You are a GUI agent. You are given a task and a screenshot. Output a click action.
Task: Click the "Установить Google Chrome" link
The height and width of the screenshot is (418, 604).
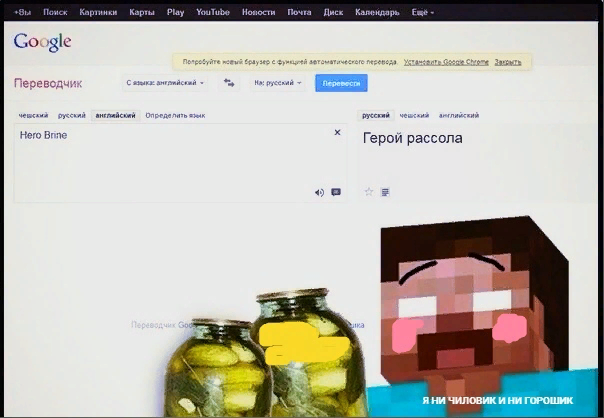446,62
